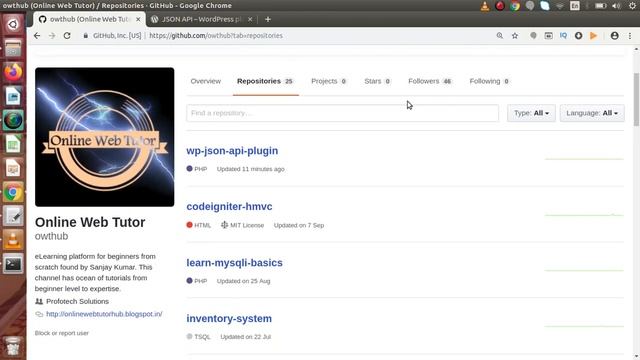
Task: Click the browser address bar URL
Action: click(x=216, y=36)
